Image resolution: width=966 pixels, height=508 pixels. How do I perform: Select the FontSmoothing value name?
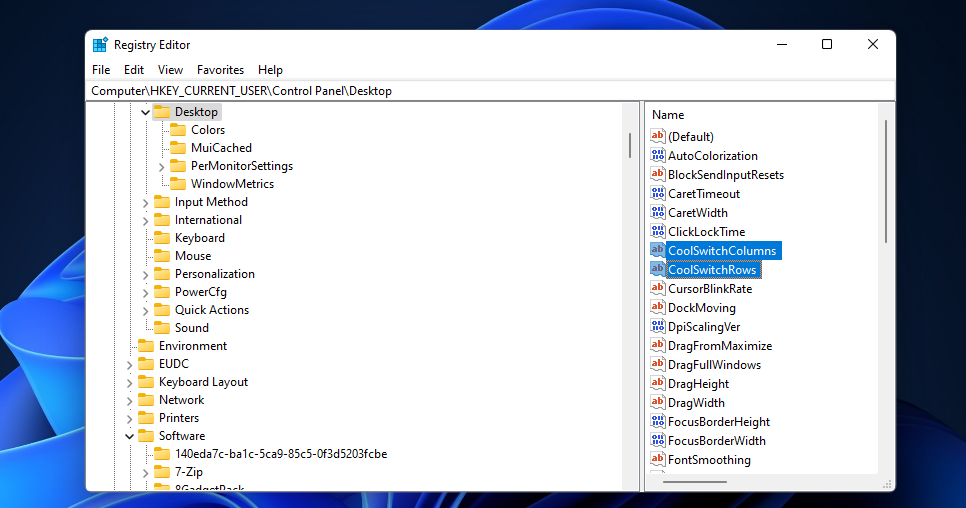pos(709,459)
